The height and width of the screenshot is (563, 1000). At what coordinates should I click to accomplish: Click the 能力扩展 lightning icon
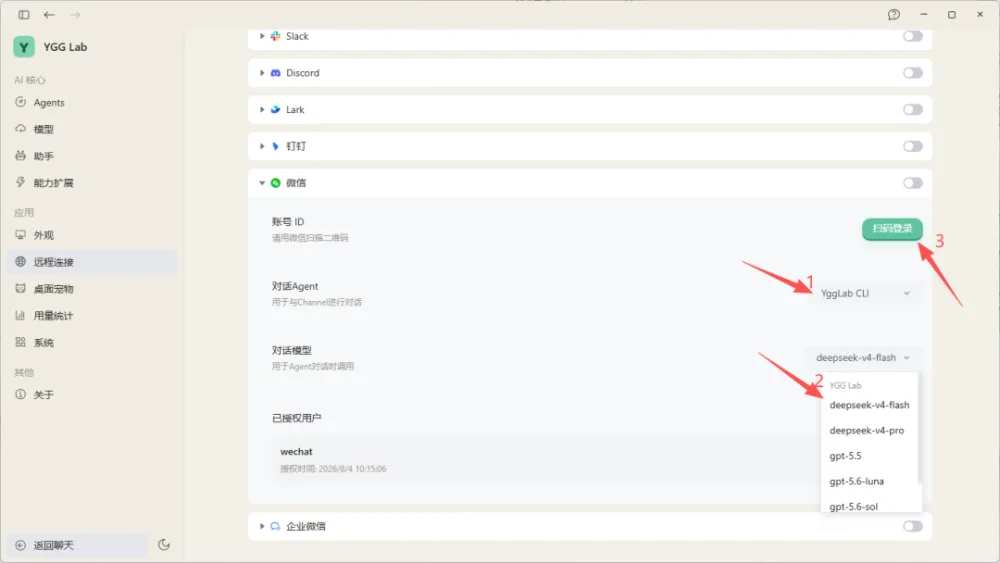pyautogui.click(x=20, y=182)
